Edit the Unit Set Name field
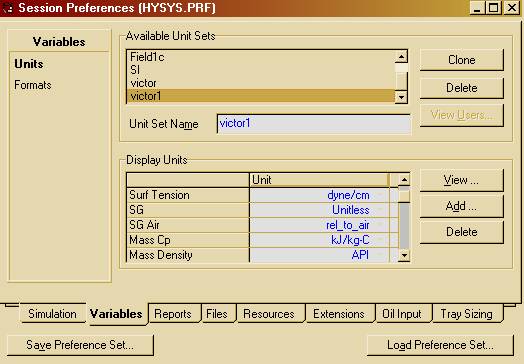 (314, 124)
